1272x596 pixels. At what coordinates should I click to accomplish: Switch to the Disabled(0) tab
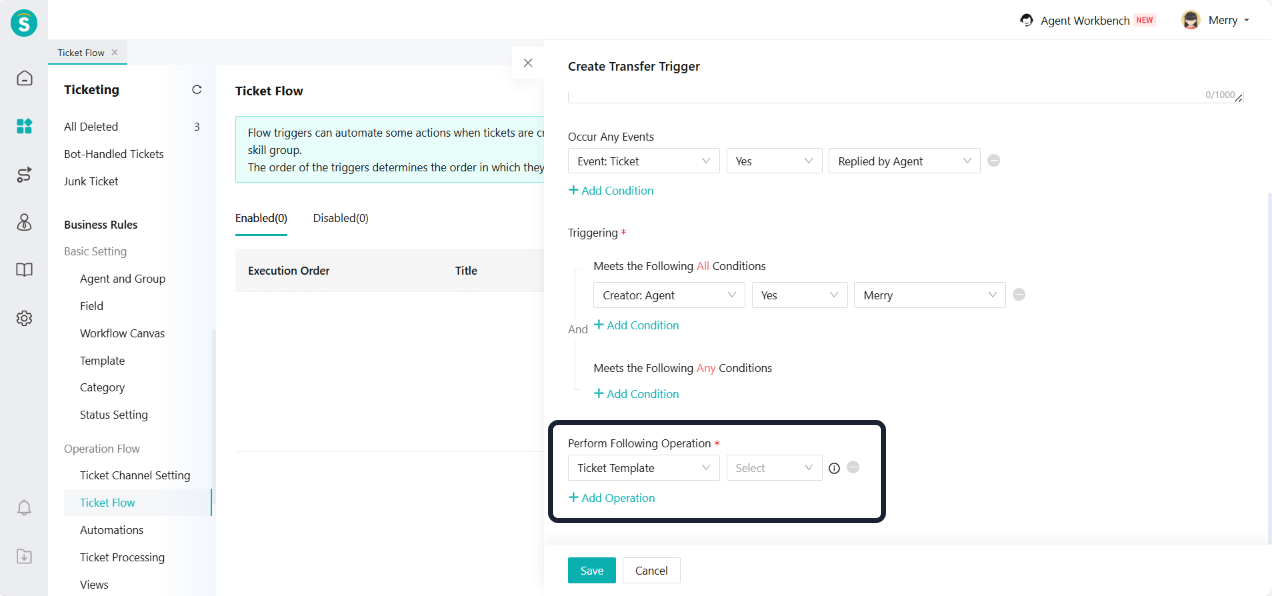coord(340,218)
